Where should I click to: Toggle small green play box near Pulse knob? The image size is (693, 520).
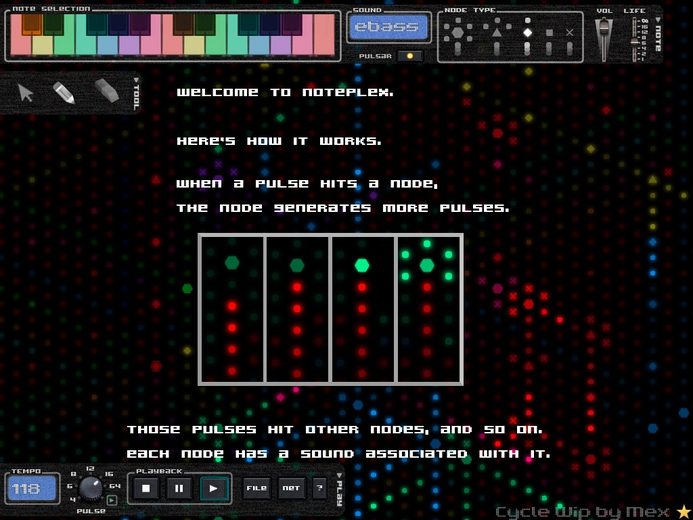[x=111, y=500]
